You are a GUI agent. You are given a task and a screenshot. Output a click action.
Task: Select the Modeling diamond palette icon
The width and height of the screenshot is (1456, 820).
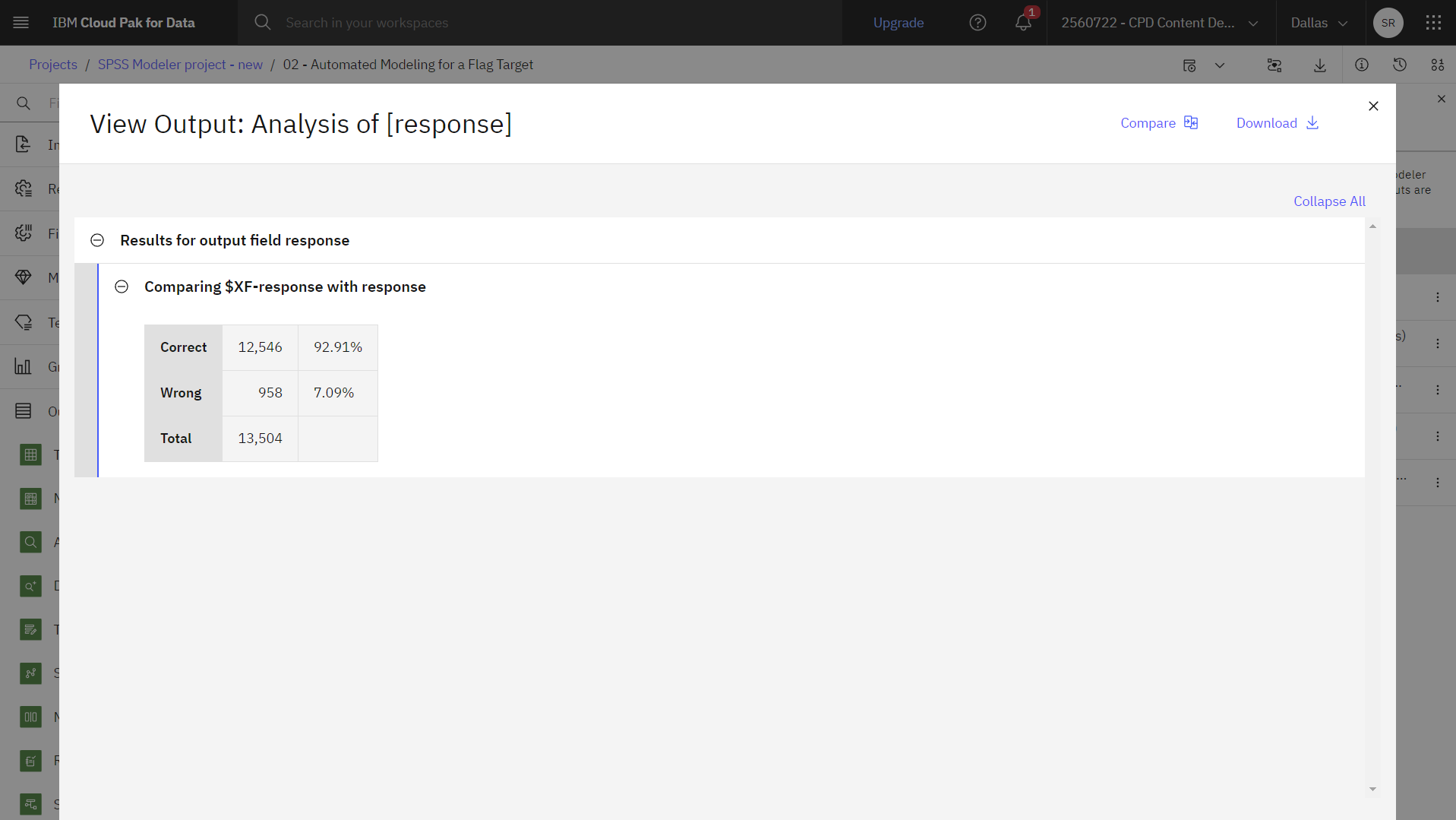coord(24,277)
